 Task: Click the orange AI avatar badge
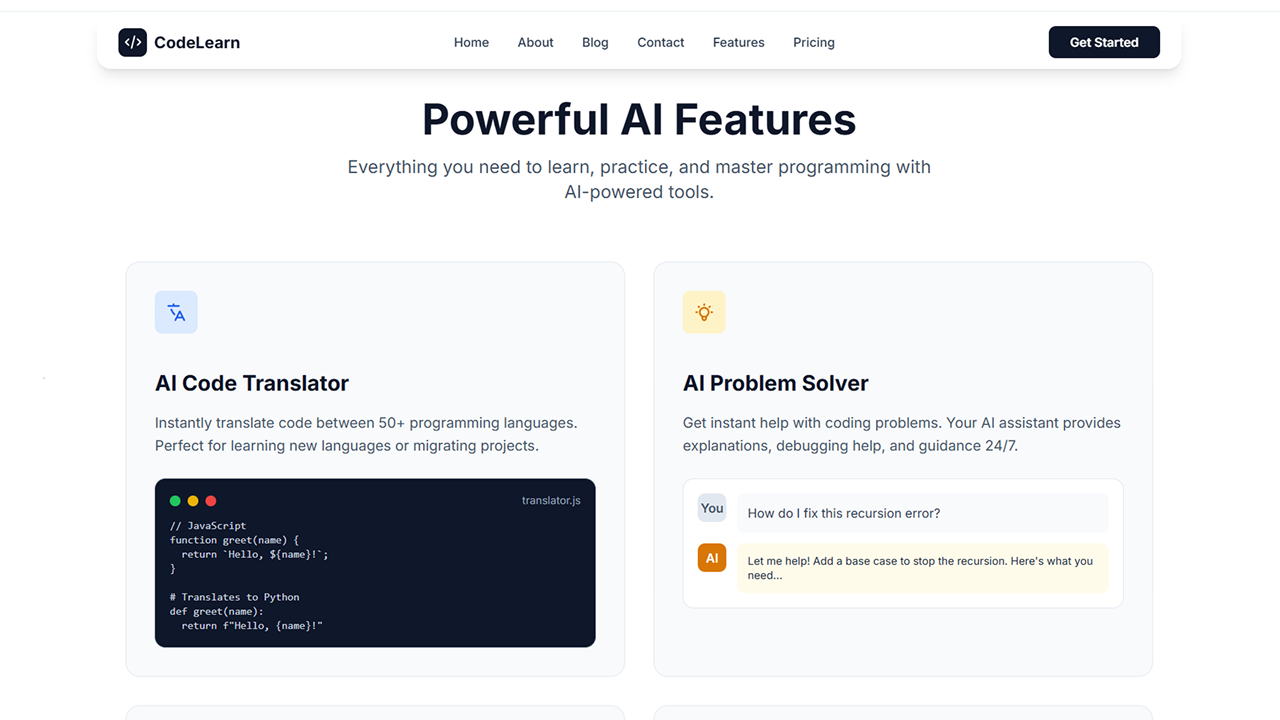712,558
